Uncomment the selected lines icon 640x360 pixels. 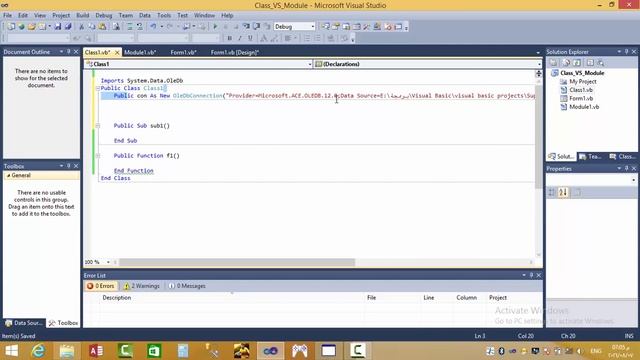[x=140, y=27]
